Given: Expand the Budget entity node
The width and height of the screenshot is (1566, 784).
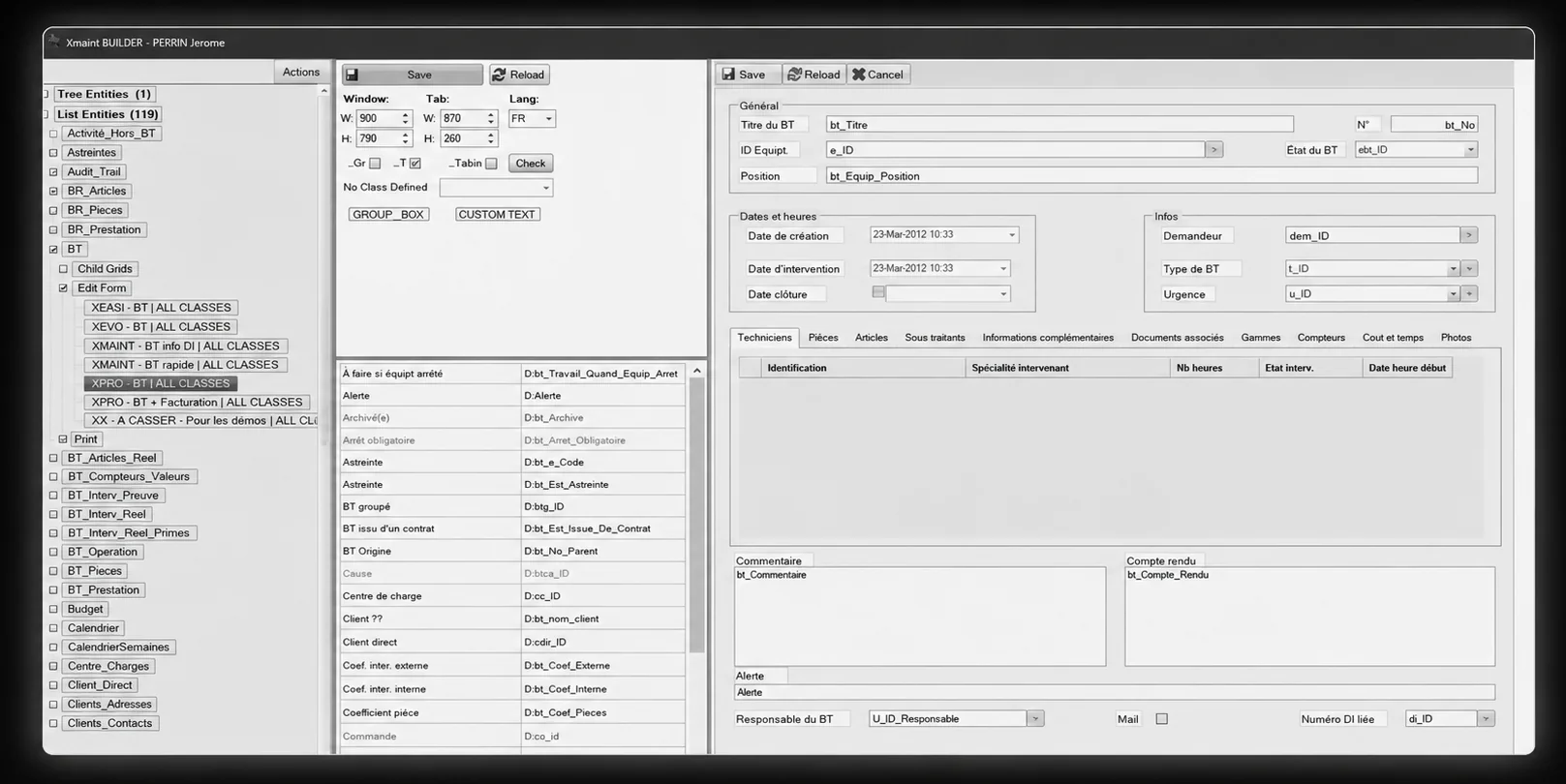Looking at the screenshot, I should pos(53,610).
